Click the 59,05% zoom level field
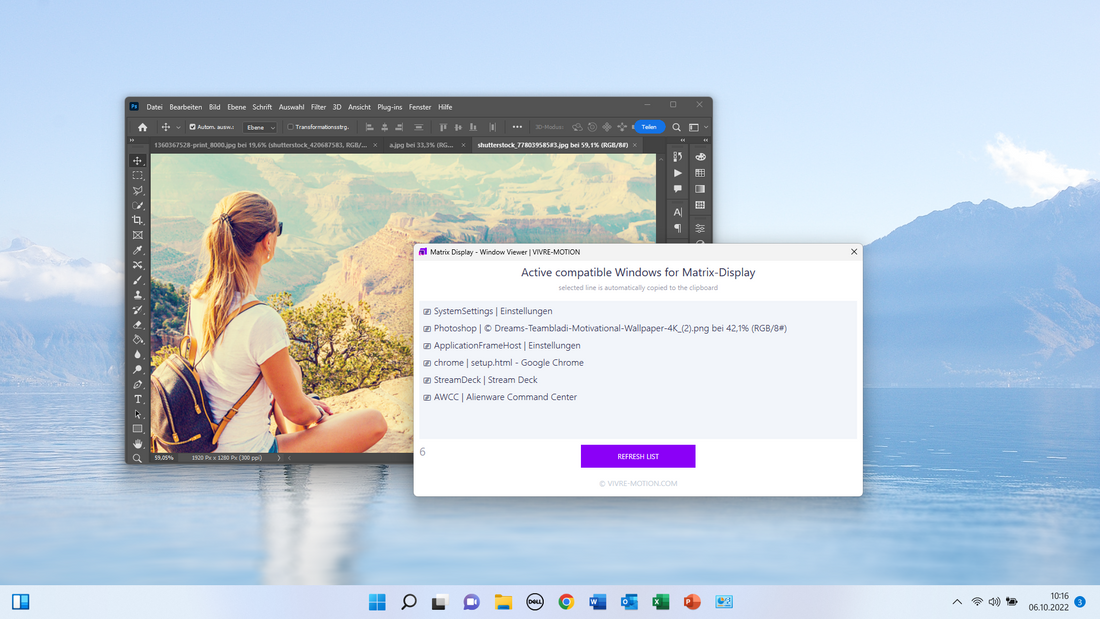The width and height of the screenshot is (1100, 619). [162, 458]
